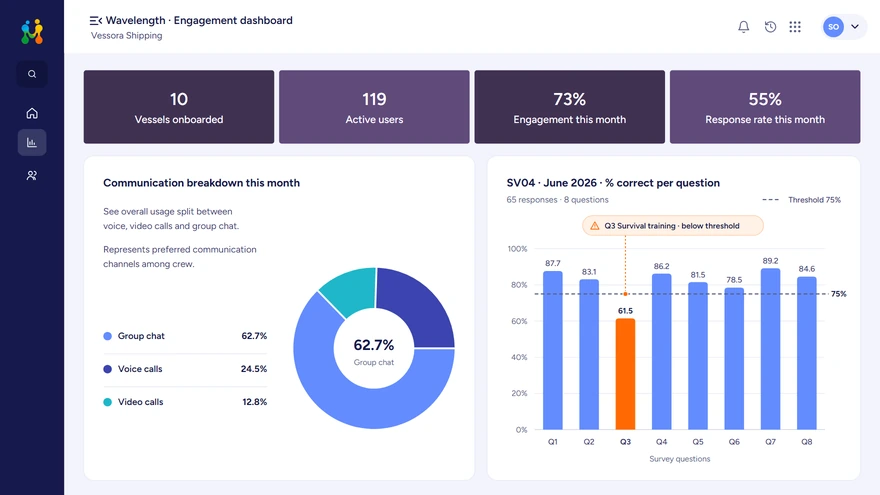Click the SV04 · June 2026 chart heading
Screen dimensions: 880x495
613,183
